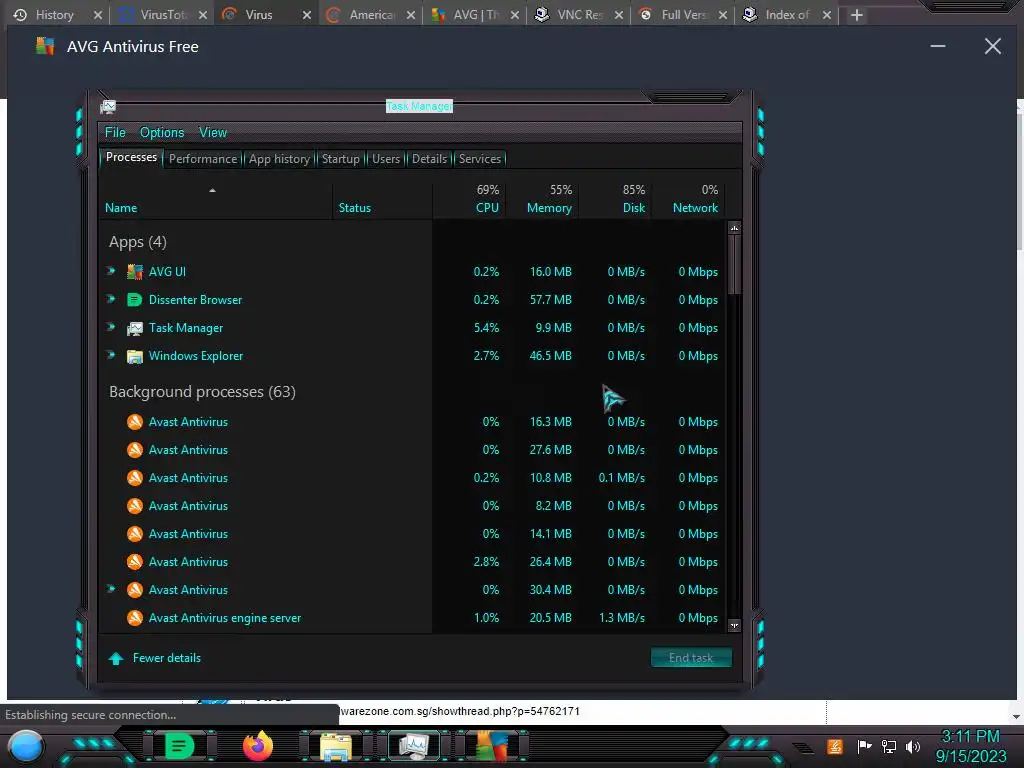The image size is (1024, 768).
Task: Open the View menu in Task Manager
Action: 213,133
